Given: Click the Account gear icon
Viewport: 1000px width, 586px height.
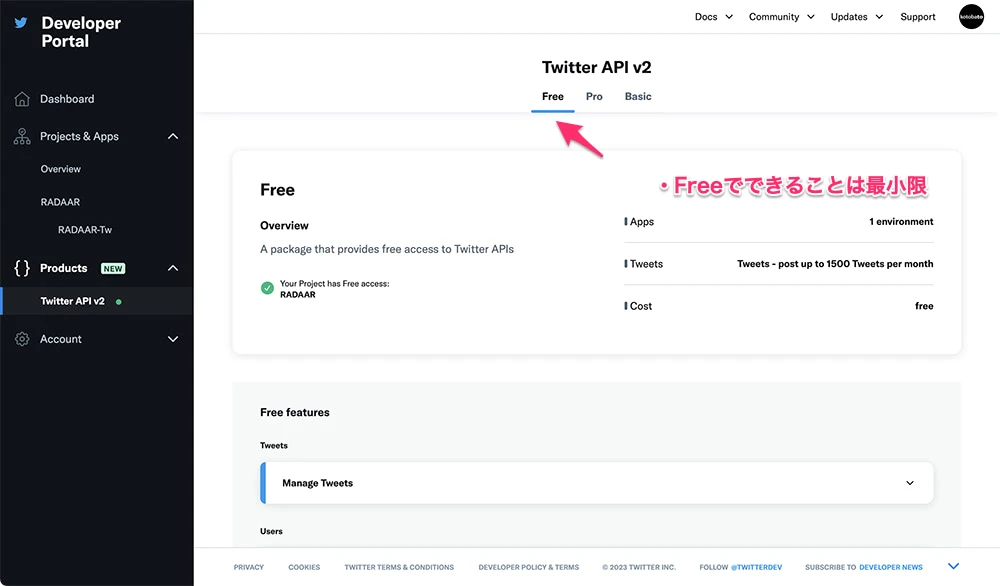Looking at the screenshot, I should click(x=22, y=339).
